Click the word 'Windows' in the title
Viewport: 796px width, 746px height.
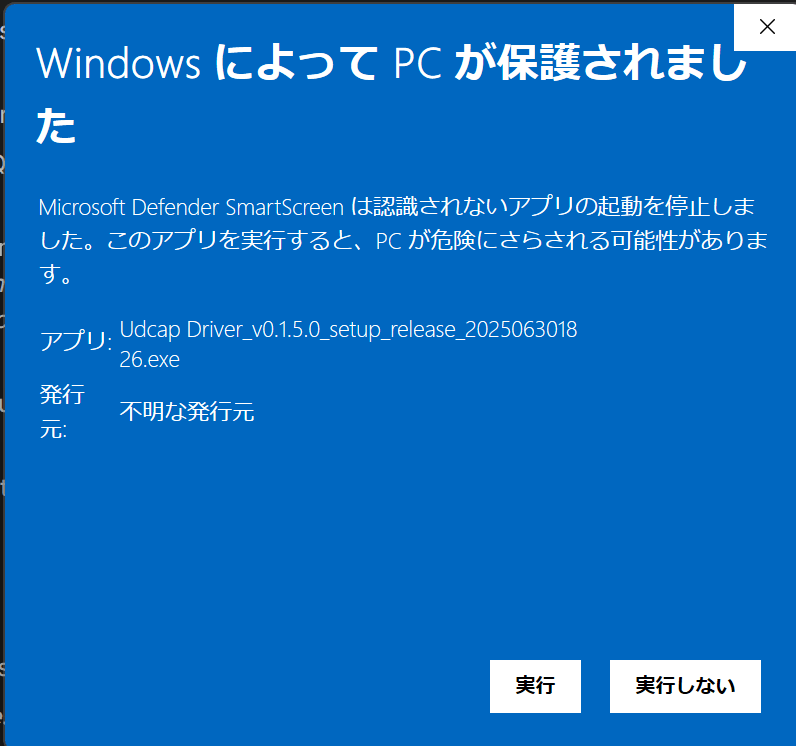tap(118, 64)
